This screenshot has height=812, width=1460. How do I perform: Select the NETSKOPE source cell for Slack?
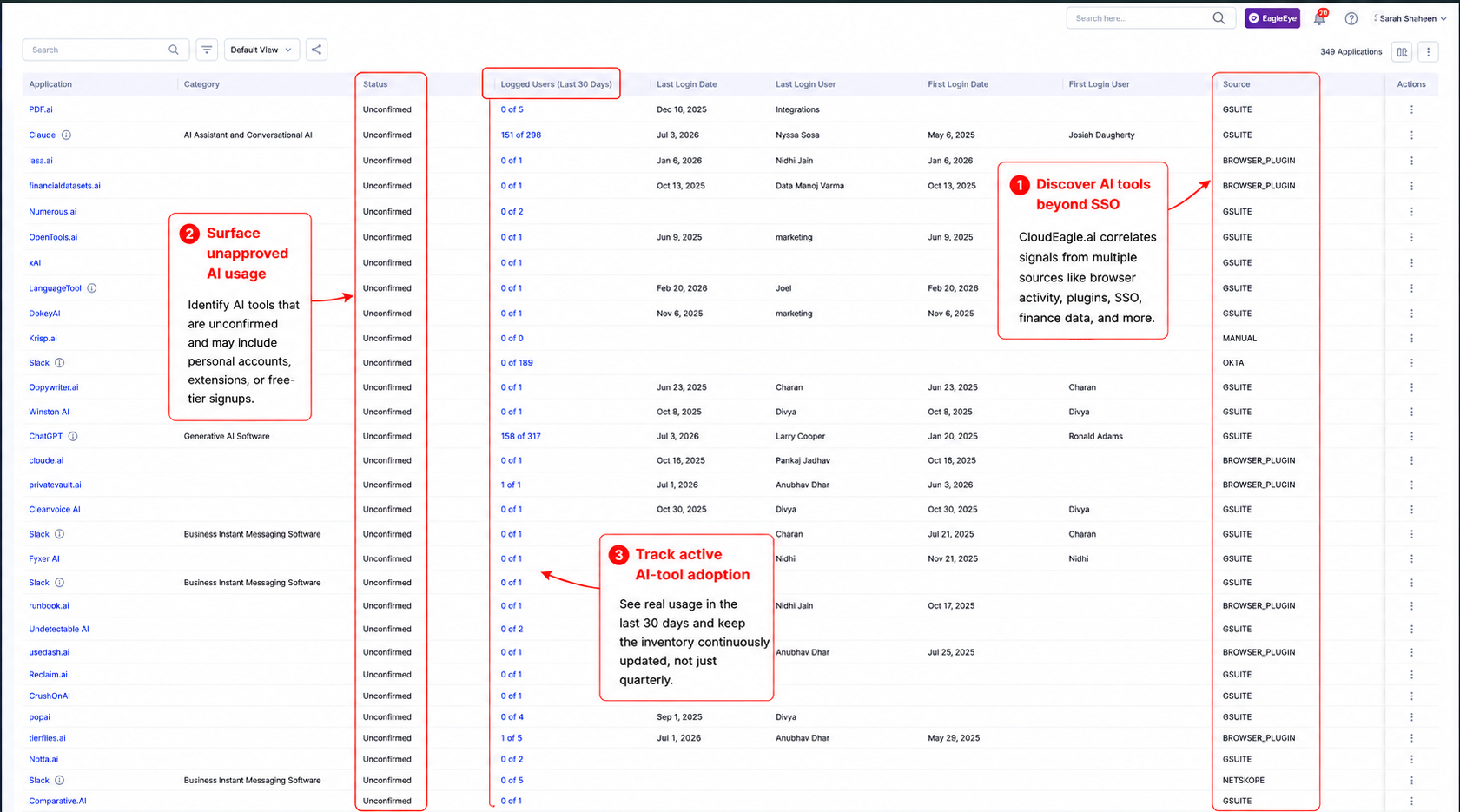pyautogui.click(x=1243, y=781)
